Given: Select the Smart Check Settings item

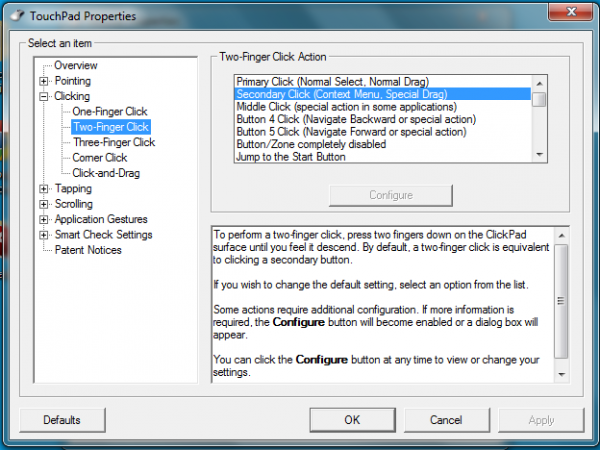Looking at the screenshot, I should pyautogui.click(x=103, y=235).
